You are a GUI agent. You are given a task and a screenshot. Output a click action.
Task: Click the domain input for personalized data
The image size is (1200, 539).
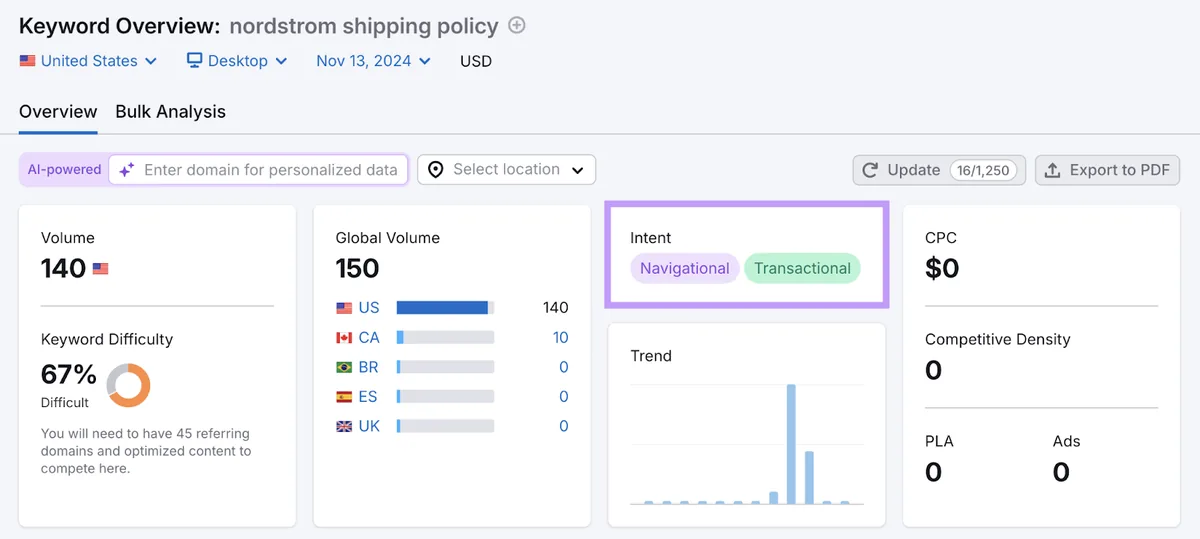[x=258, y=170]
